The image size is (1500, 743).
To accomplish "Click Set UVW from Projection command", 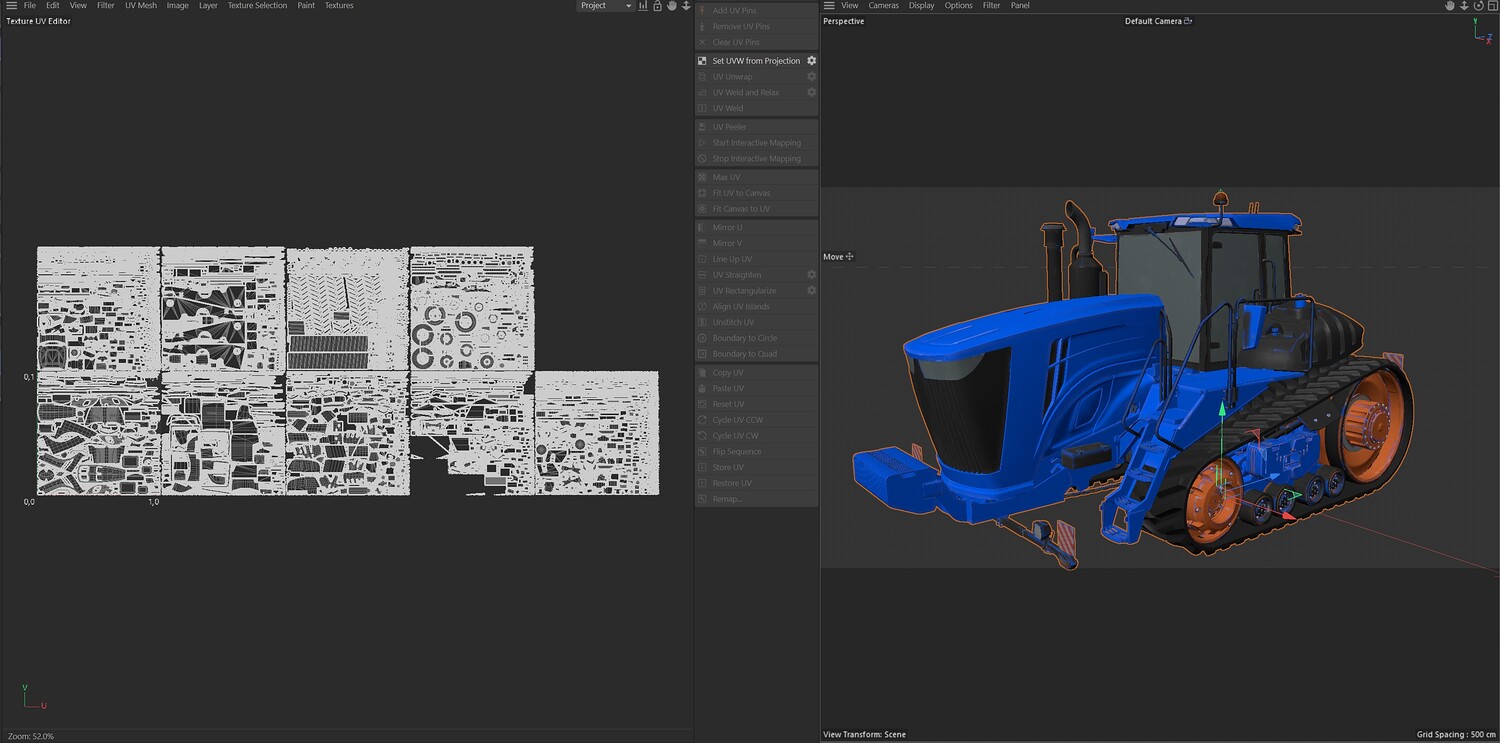I will click(756, 61).
